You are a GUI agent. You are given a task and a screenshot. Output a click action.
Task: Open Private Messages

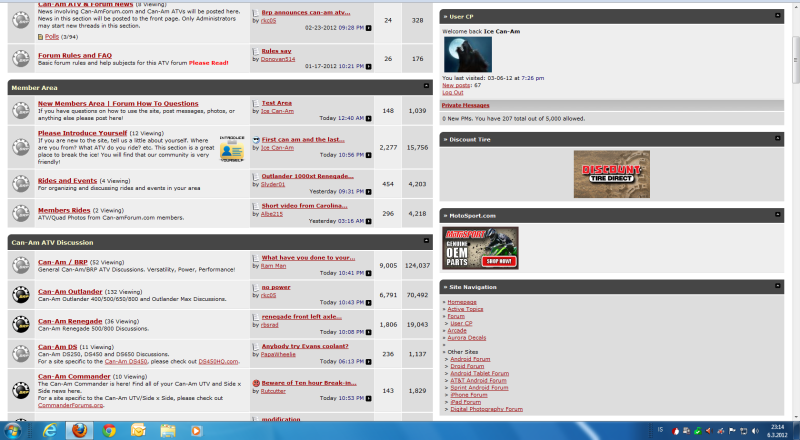pyautogui.click(x=465, y=105)
